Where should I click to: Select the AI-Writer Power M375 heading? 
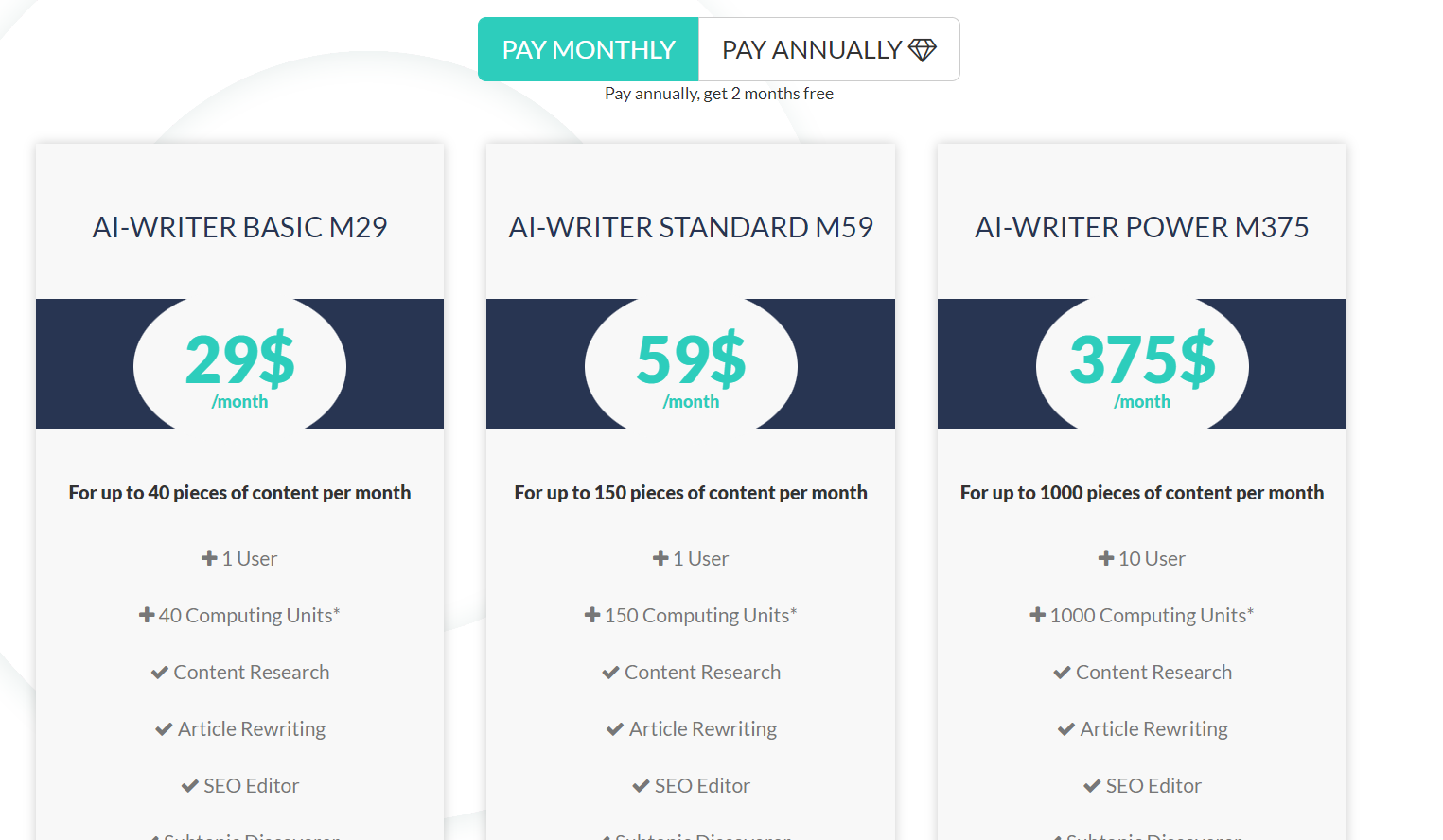pyautogui.click(x=1142, y=227)
